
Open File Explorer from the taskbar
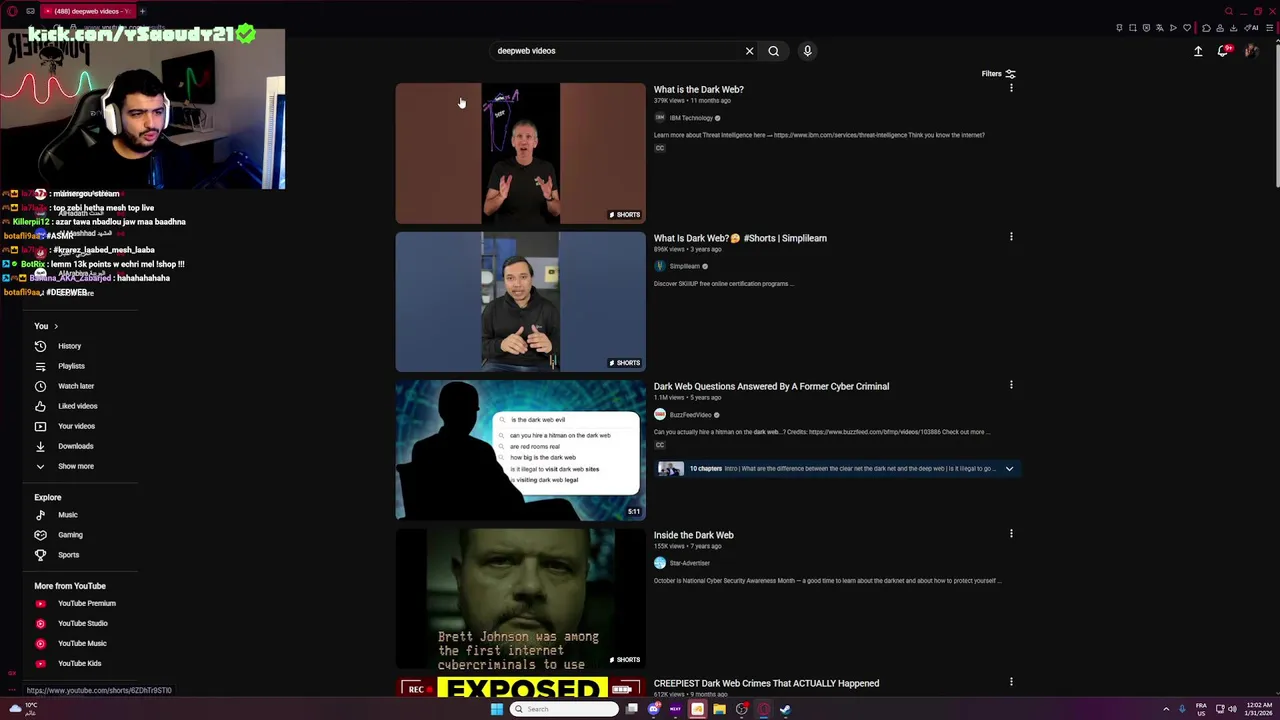[x=719, y=709]
